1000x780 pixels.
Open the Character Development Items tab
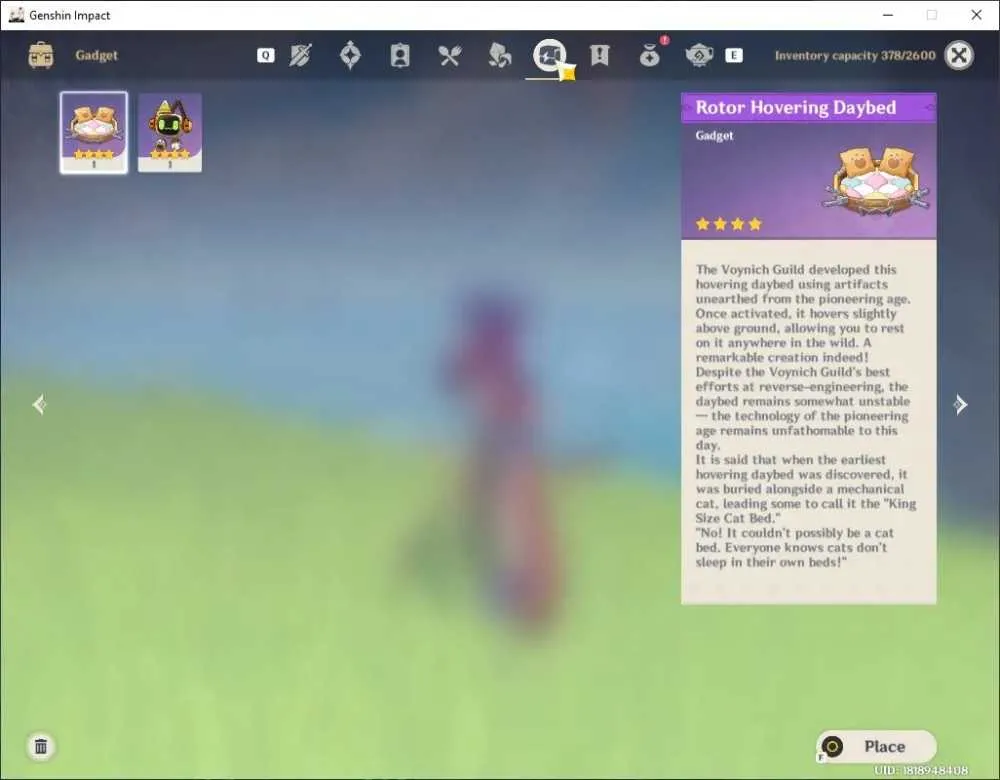click(x=400, y=55)
